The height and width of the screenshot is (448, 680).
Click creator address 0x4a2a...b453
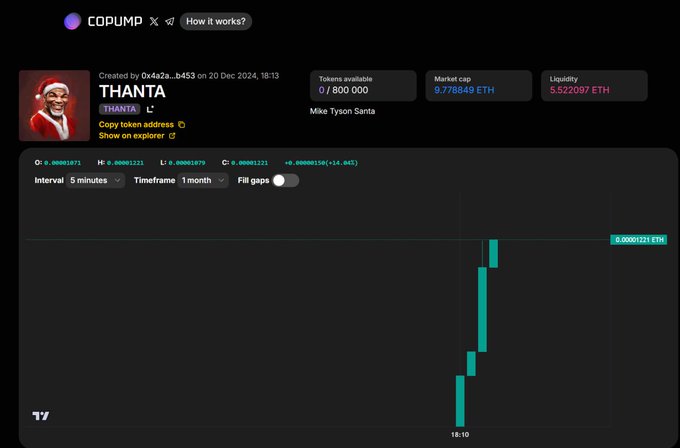pyautogui.click(x=168, y=75)
